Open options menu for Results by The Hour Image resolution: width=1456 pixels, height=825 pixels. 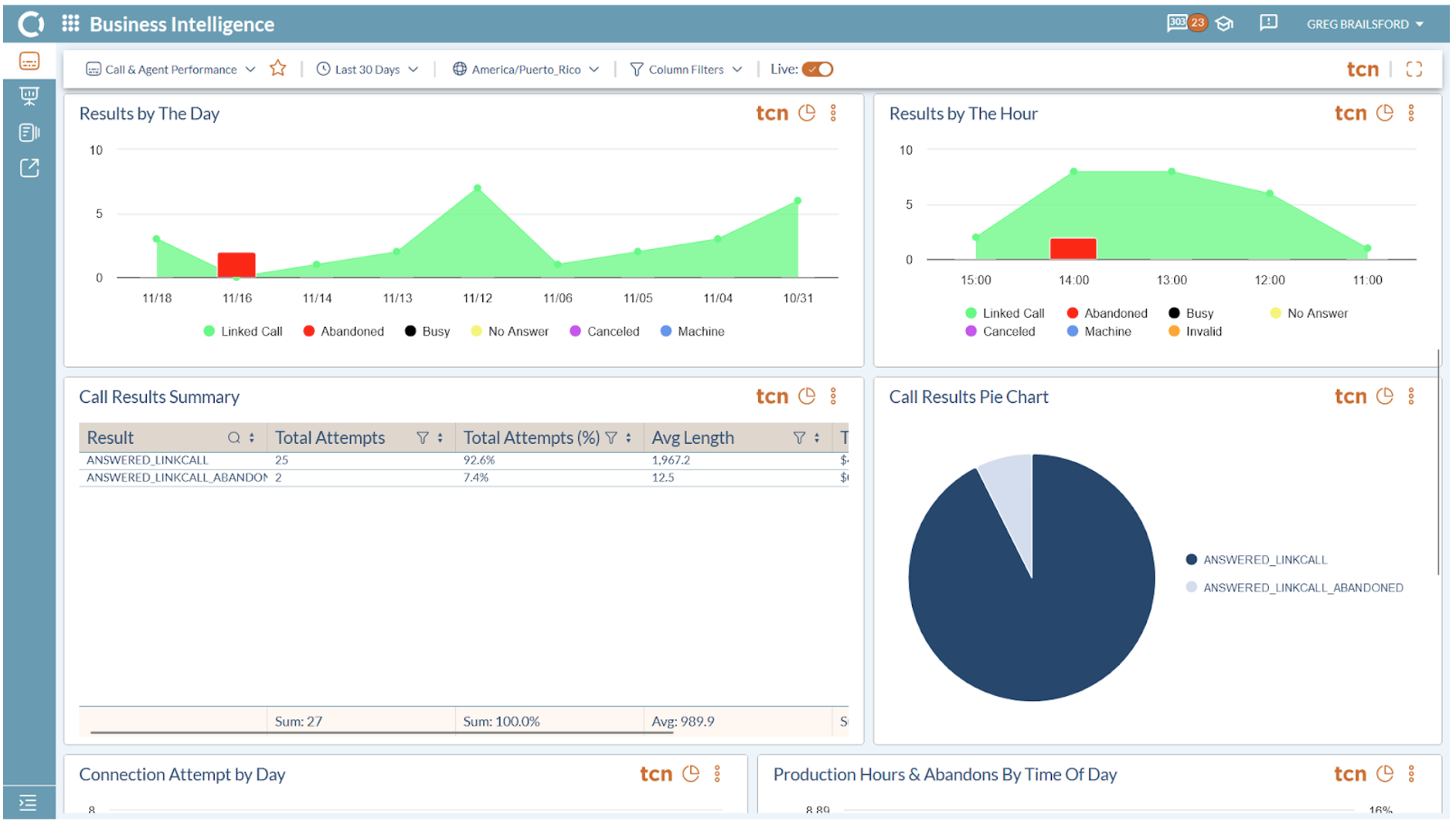(x=1412, y=113)
